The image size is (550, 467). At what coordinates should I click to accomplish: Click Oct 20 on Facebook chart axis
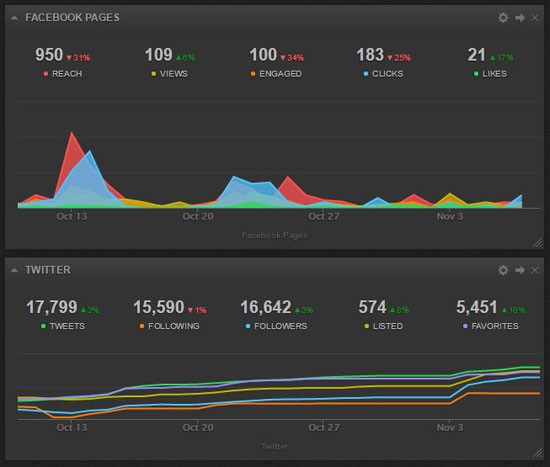click(x=198, y=216)
